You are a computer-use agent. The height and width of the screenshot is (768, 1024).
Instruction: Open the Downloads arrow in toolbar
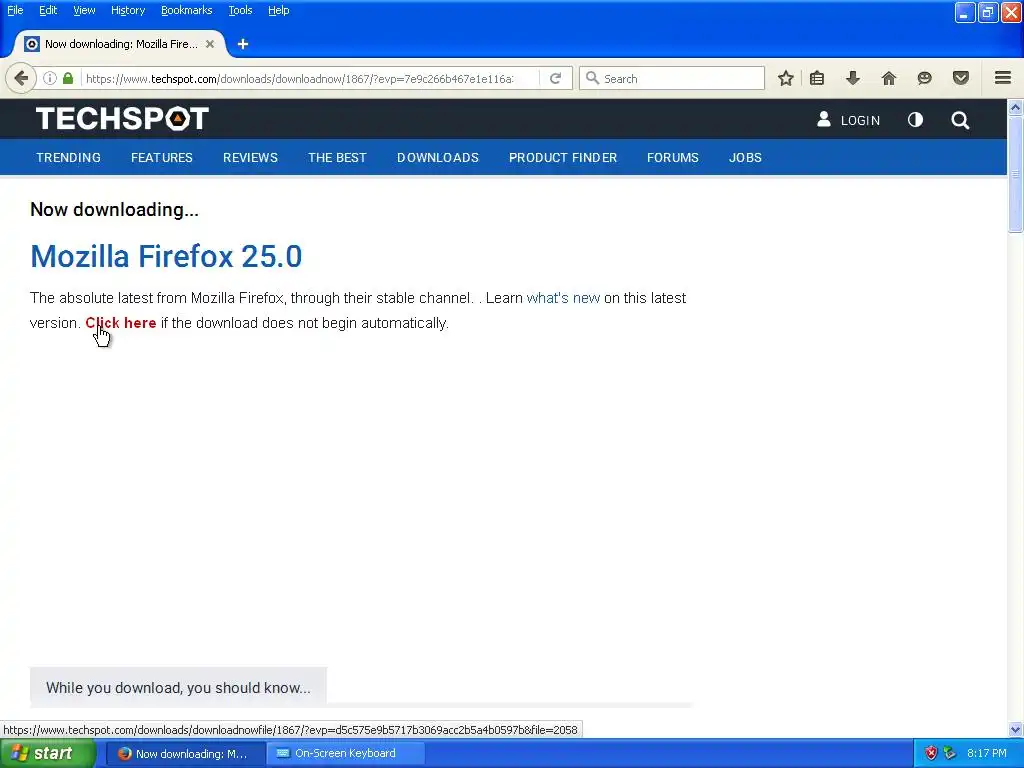(x=853, y=78)
